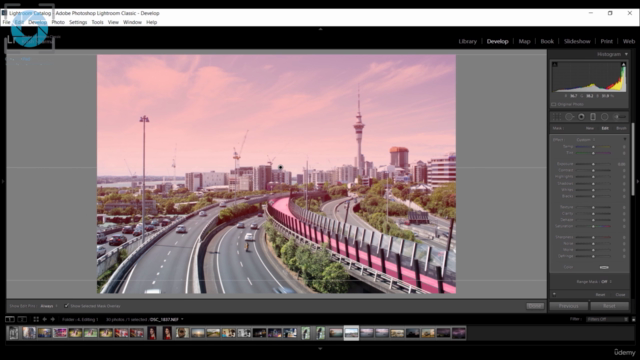The width and height of the screenshot is (640, 360).
Task: Switch to the Book module
Action: click(x=547, y=41)
